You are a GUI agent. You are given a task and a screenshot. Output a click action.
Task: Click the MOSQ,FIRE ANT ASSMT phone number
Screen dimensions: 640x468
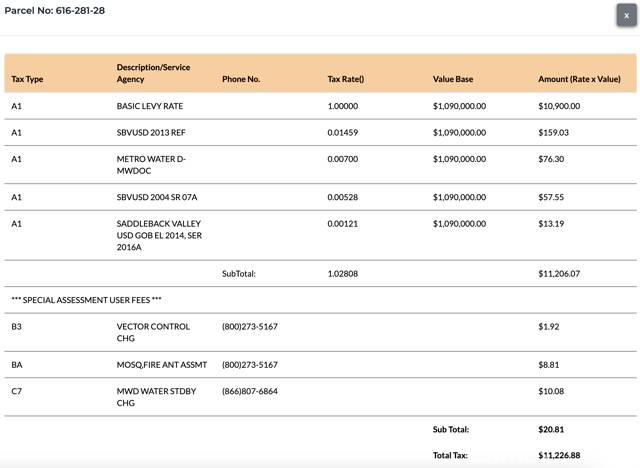point(250,365)
